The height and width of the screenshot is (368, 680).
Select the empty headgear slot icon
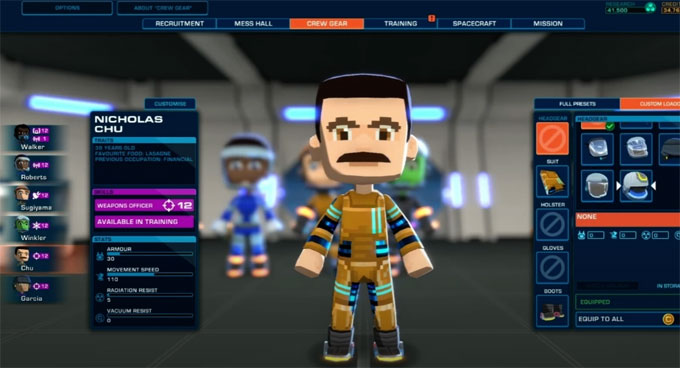pyautogui.click(x=552, y=138)
